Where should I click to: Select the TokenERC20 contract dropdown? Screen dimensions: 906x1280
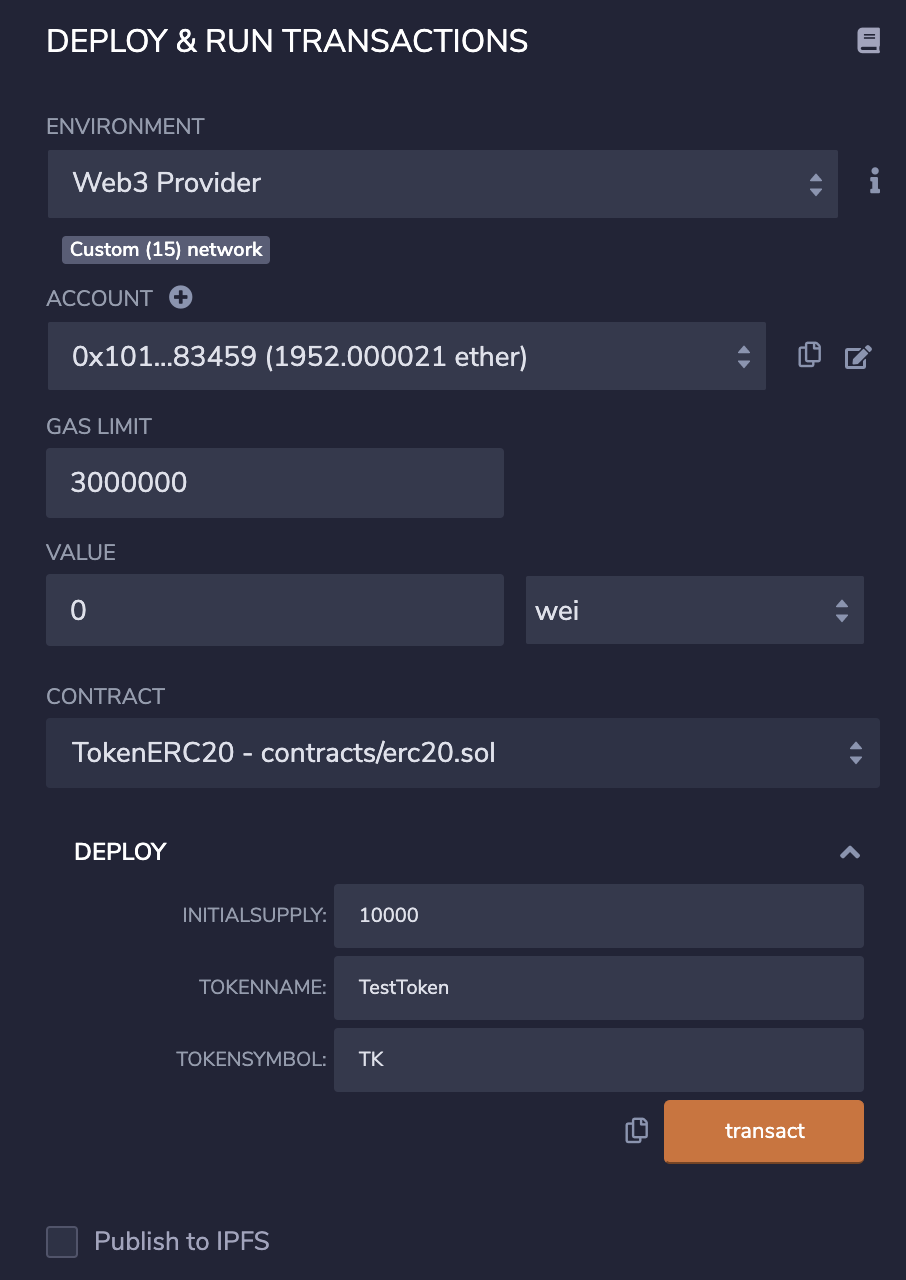462,752
